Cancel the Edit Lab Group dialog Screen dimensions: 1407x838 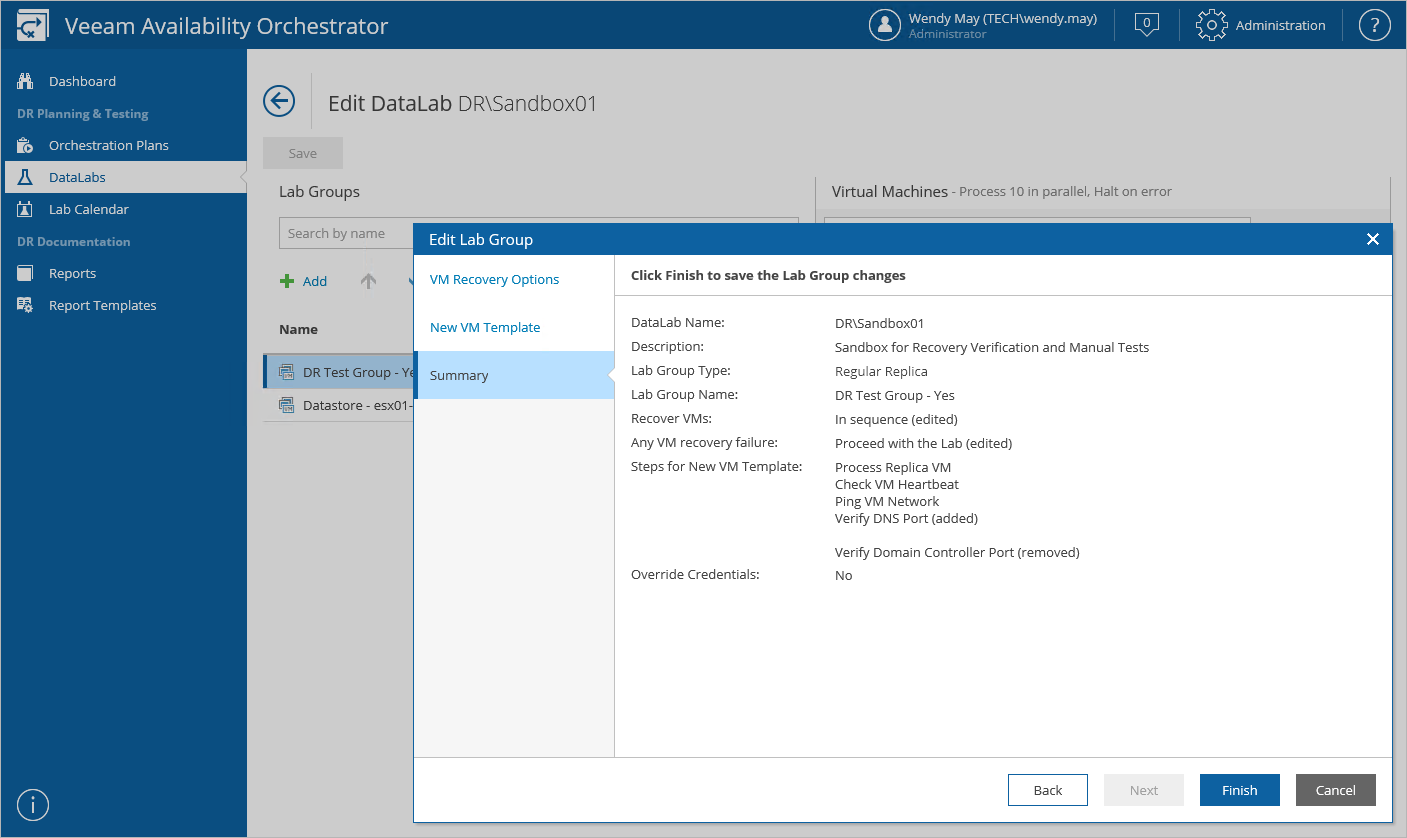(x=1335, y=790)
